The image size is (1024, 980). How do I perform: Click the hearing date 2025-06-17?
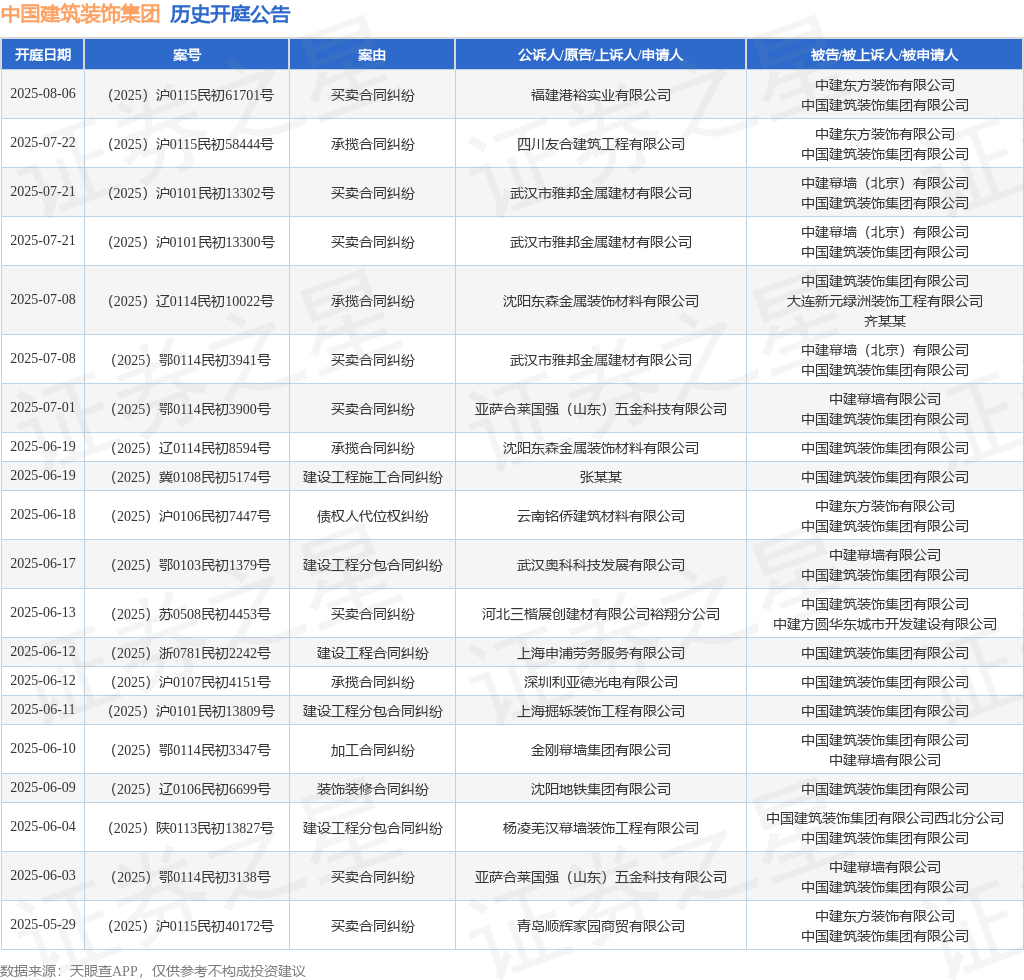[43, 563]
